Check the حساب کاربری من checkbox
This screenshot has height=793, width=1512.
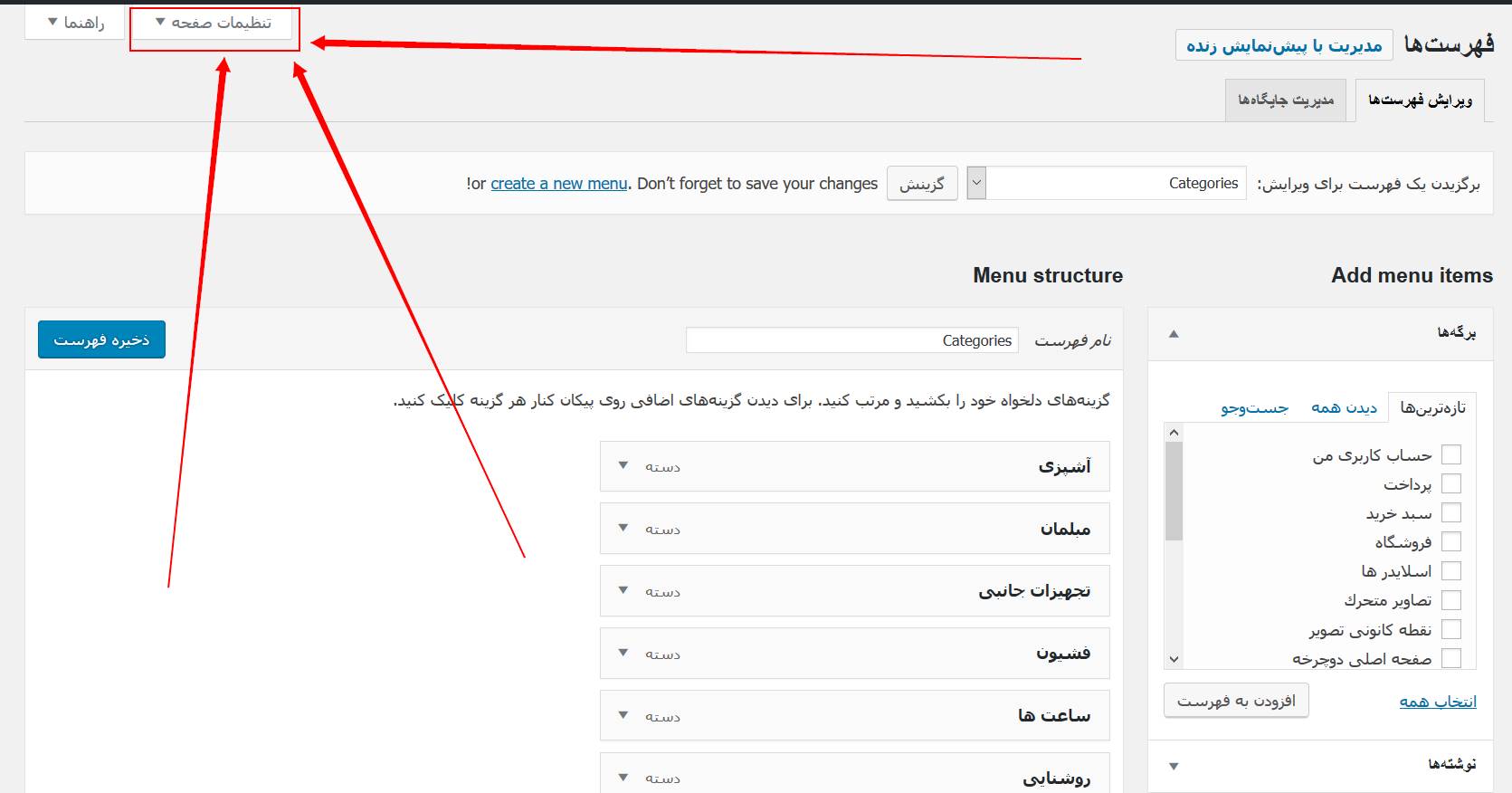[1451, 454]
